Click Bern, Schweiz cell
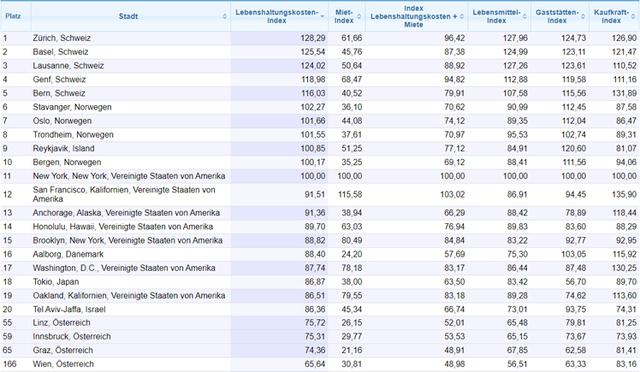 click(131, 94)
